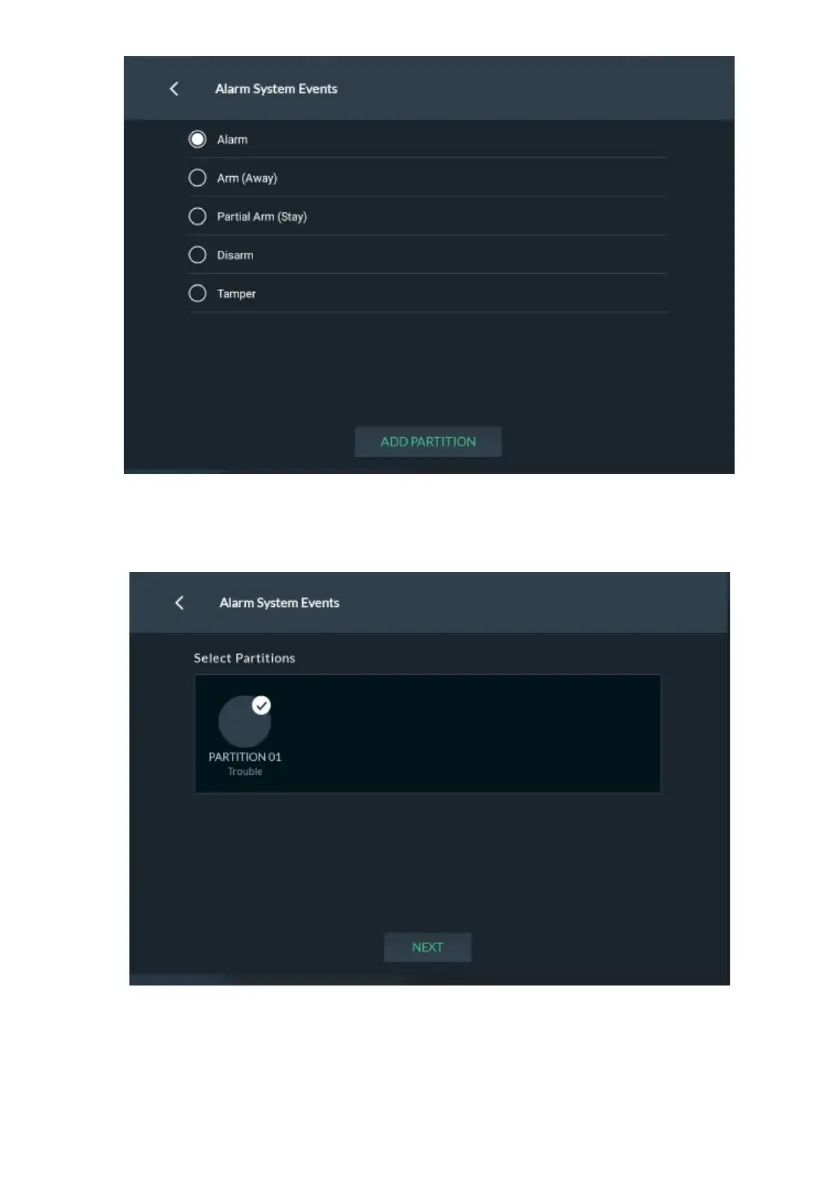Image resolution: width=840 pixels, height=1191 pixels.
Task: Click the Arm (Away) label text
Action: point(247,178)
